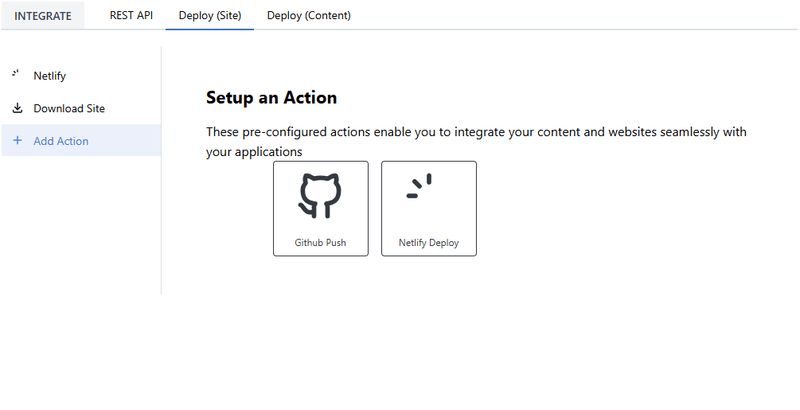
Task: Select the Netlify sidebar label
Action: click(50, 76)
